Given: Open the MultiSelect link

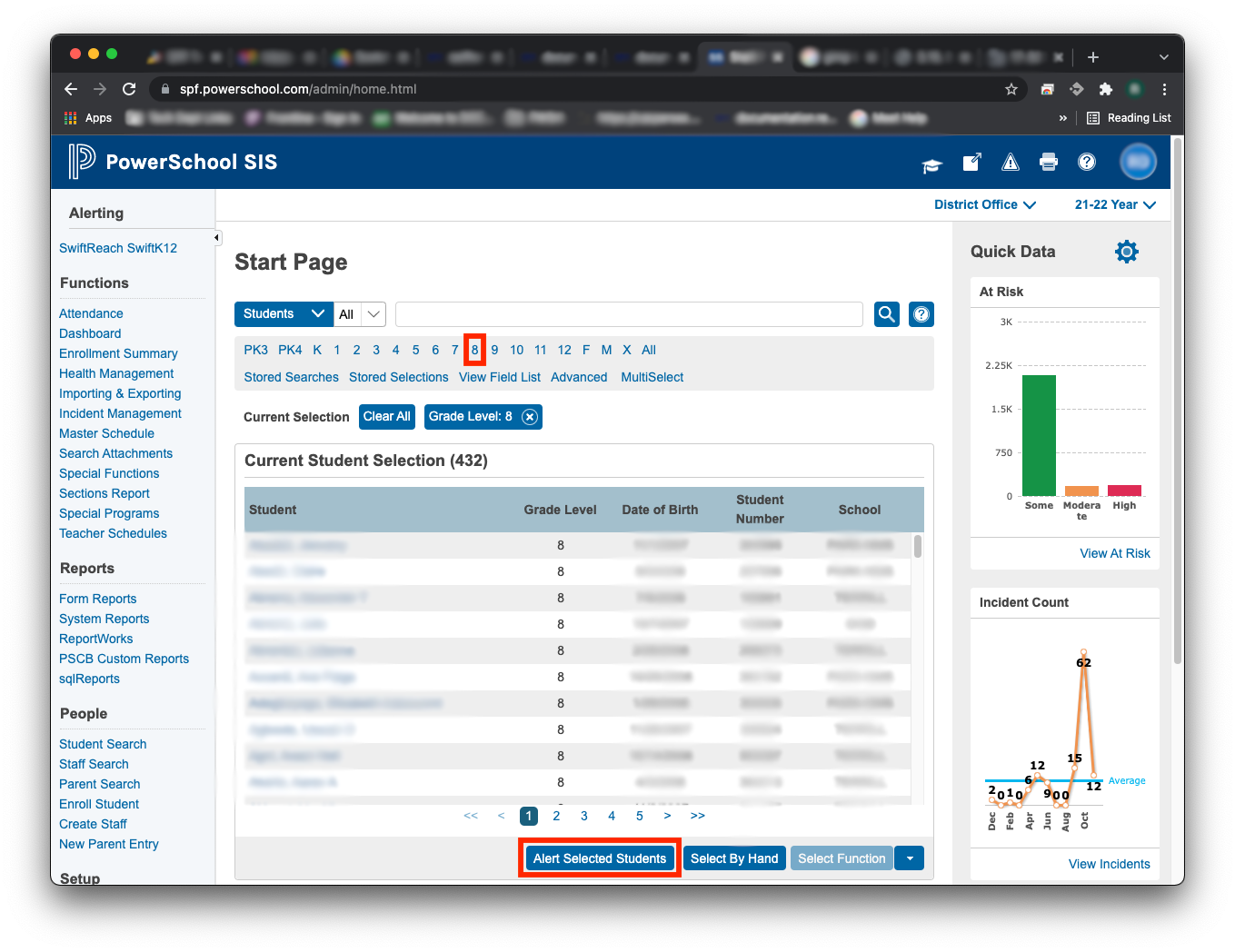Looking at the screenshot, I should tap(652, 377).
